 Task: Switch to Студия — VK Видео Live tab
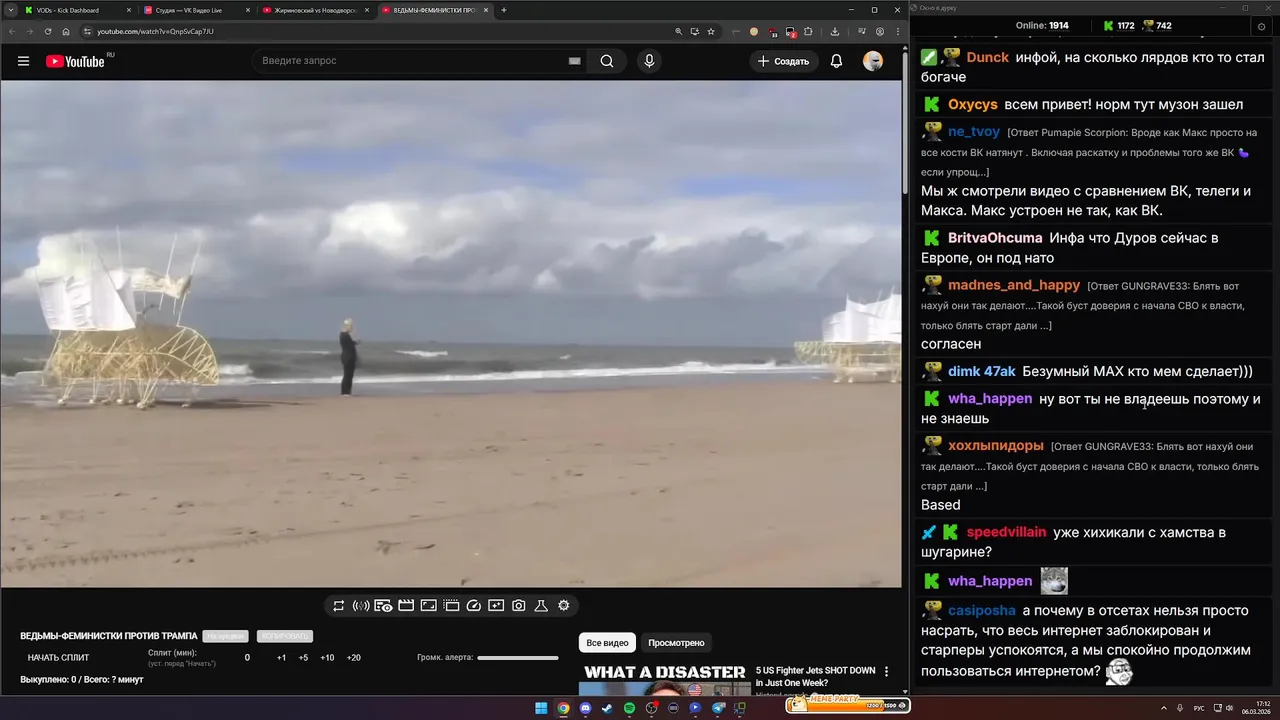pos(197,10)
